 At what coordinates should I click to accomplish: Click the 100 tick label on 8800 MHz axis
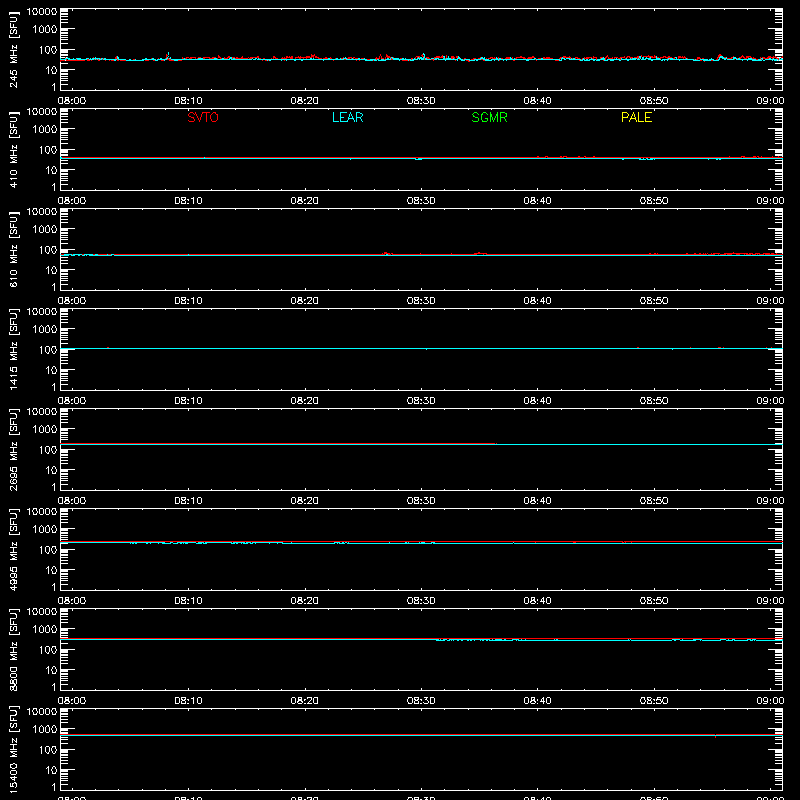pyautogui.click(x=48, y=650)
